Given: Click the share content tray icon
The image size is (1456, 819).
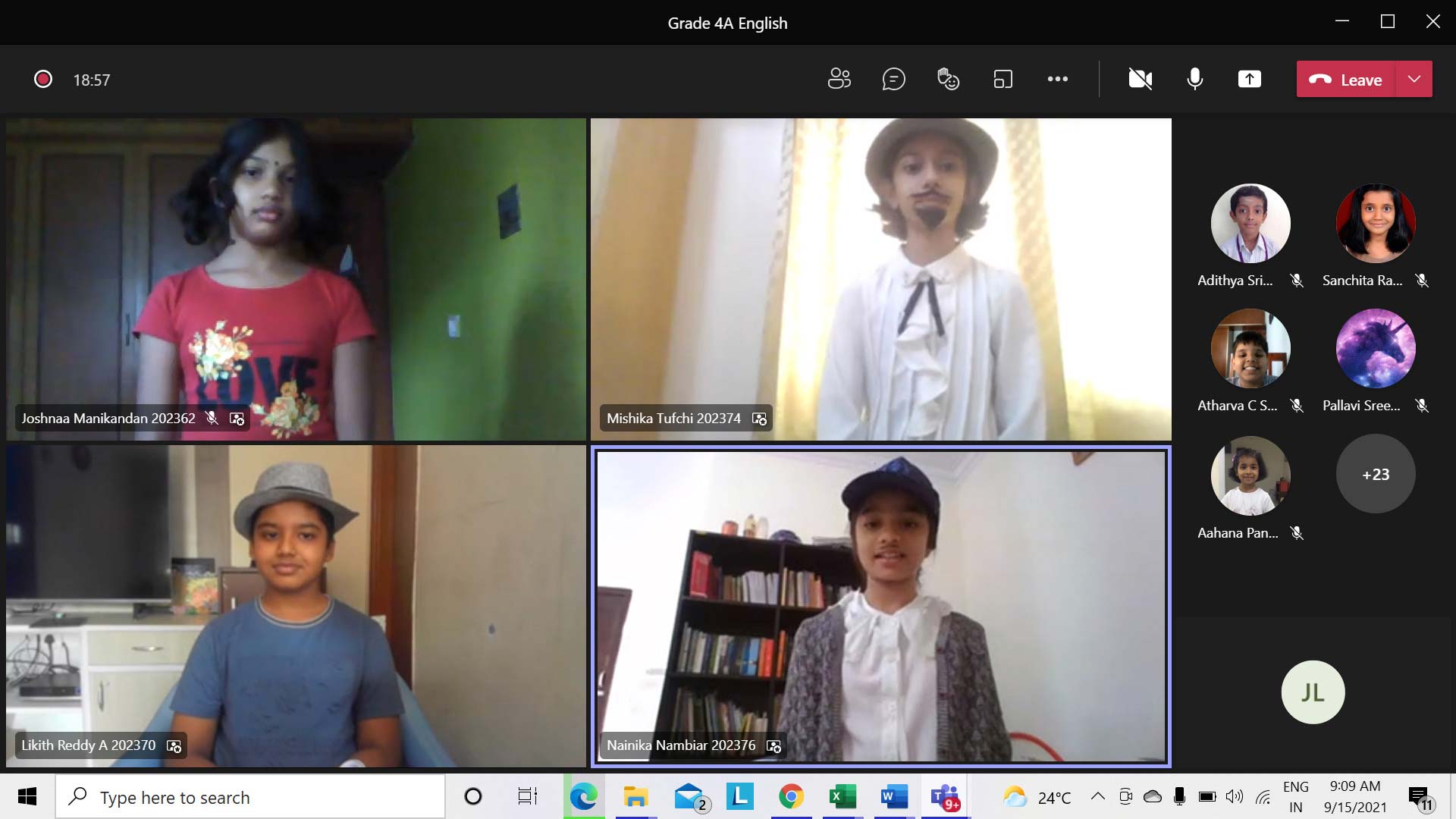Looking at the screenshot, I should point(1249,79).
